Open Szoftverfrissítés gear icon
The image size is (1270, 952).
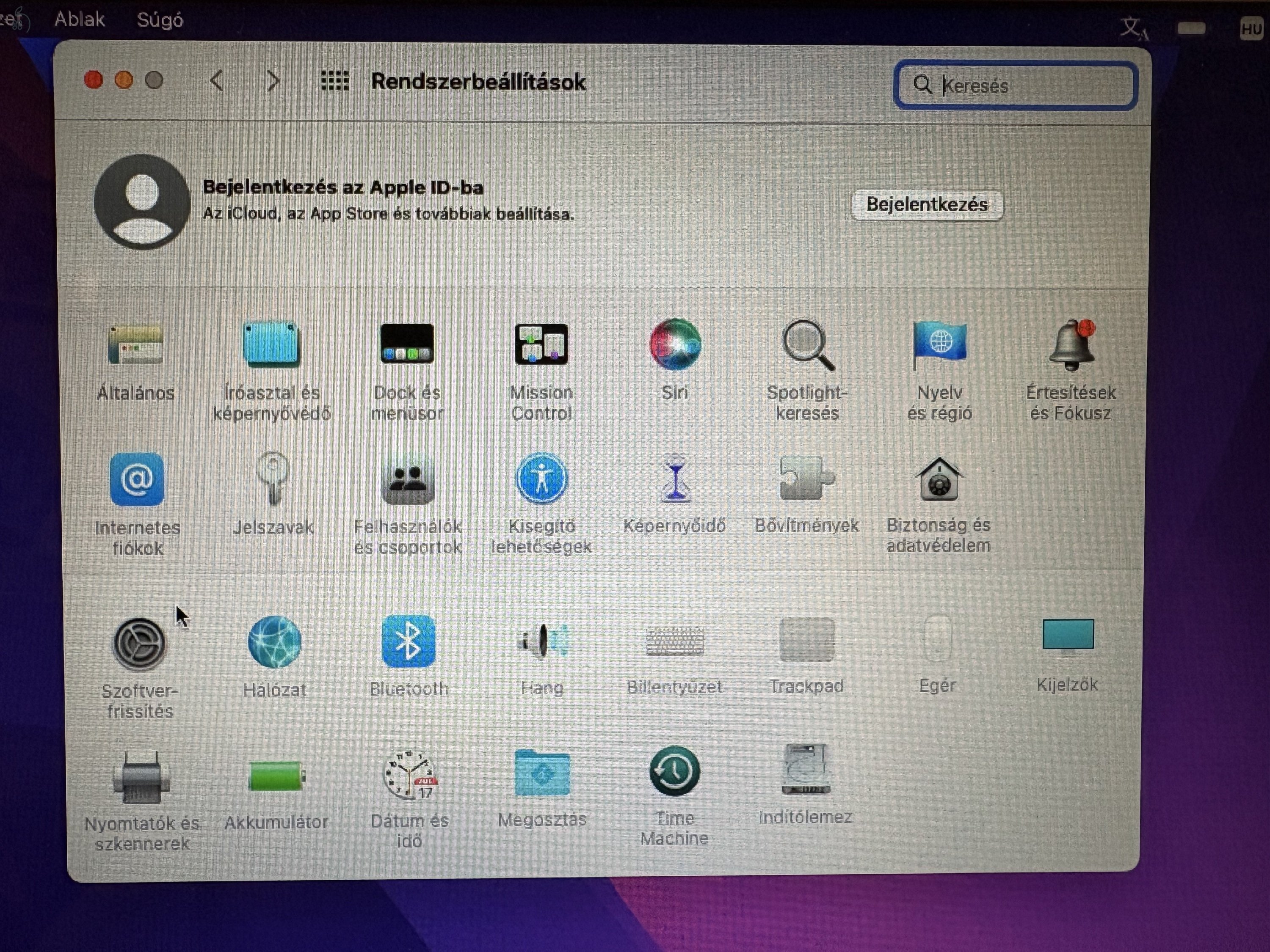(x=140, y=644)
